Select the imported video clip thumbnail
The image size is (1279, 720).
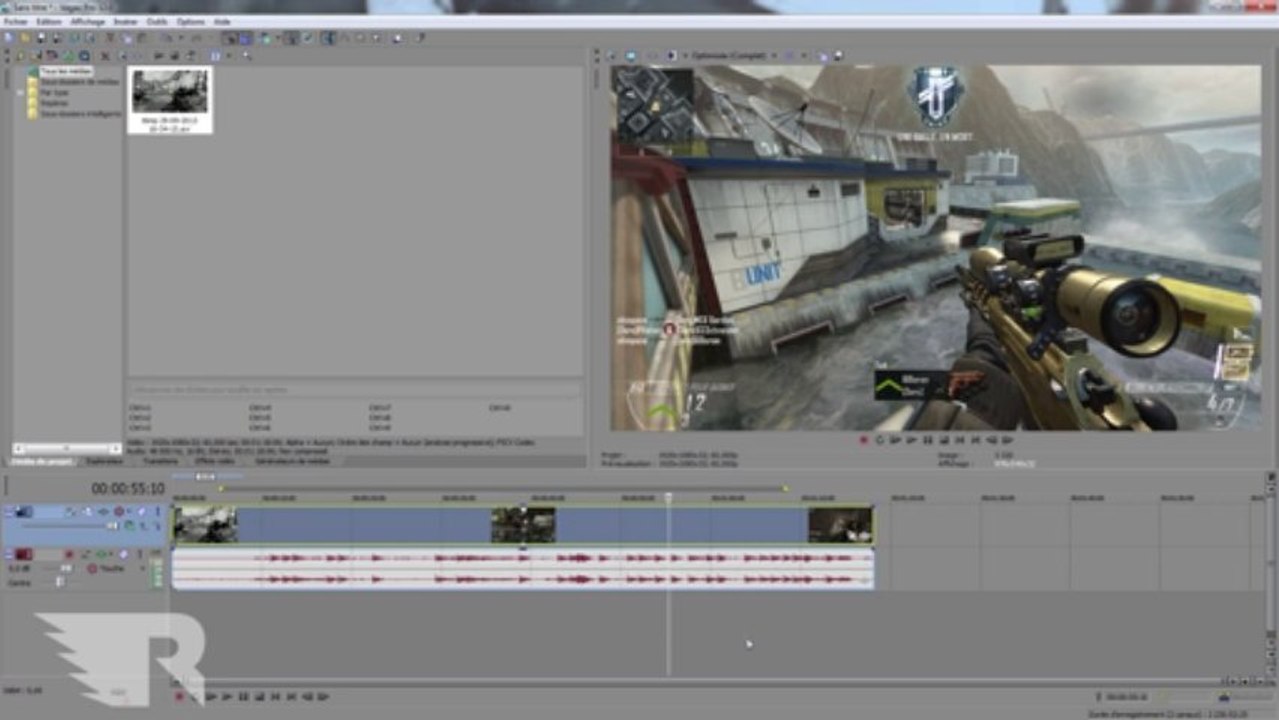click(170, 99)
